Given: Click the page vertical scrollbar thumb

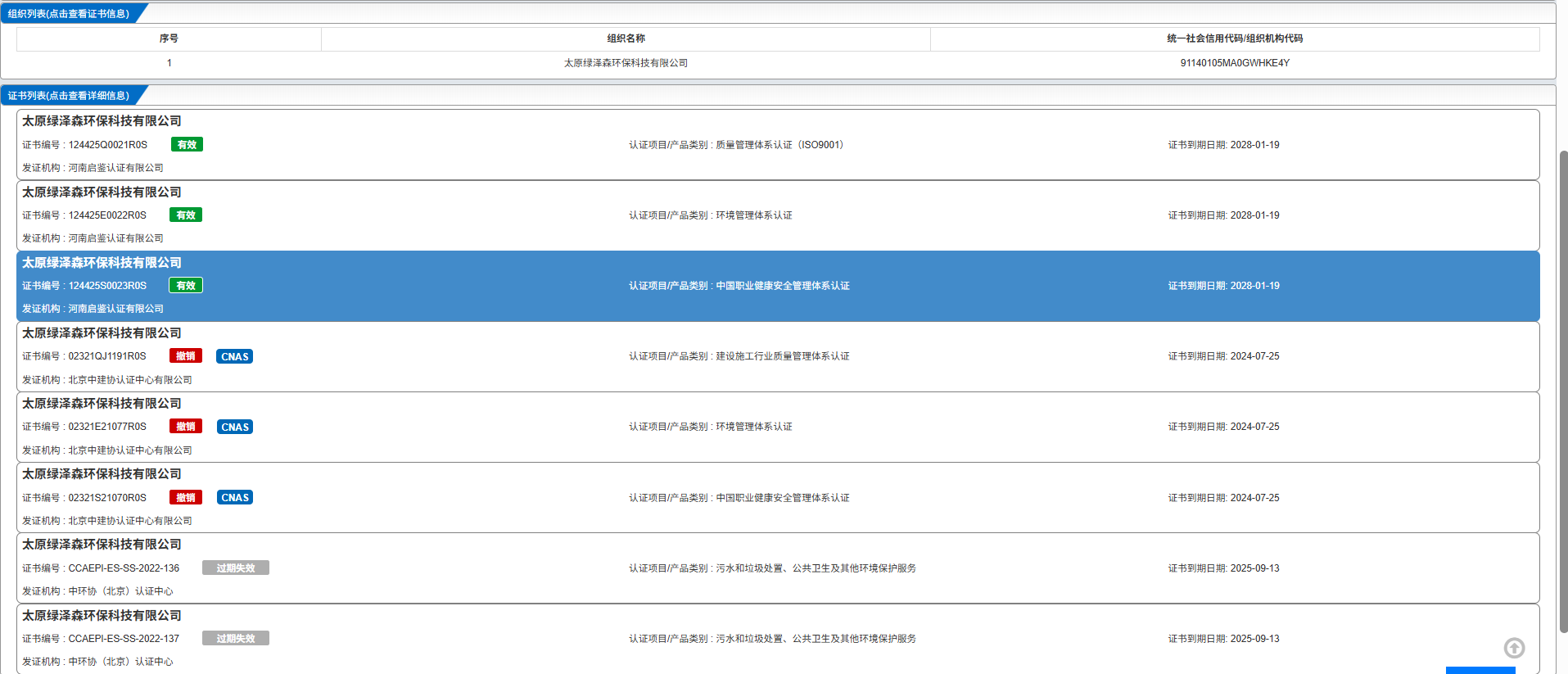Looking at the screenshot, I should pyautogui.click(x=1563, y=391).
